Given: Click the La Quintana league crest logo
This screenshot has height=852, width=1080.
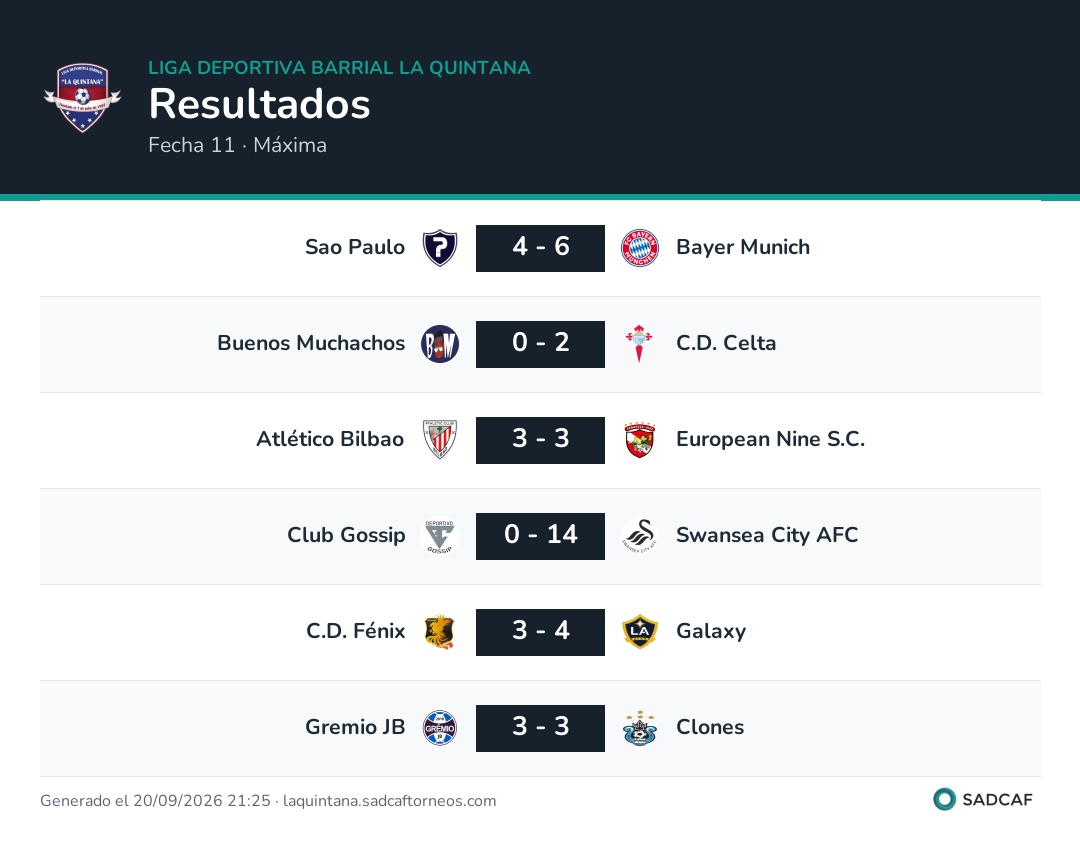Looking at the screenshot, I should tap(83, 98).
